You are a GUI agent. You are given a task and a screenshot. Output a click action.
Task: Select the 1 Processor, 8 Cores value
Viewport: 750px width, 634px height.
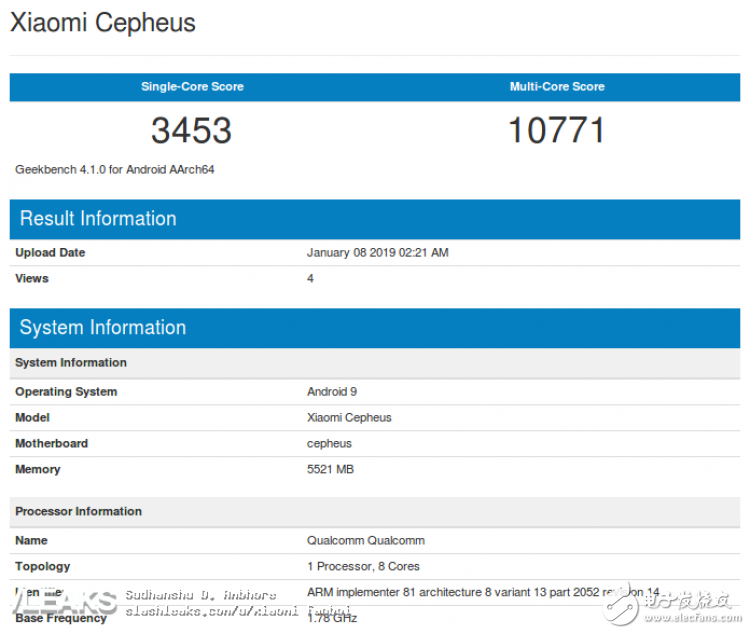click(364, 567)
